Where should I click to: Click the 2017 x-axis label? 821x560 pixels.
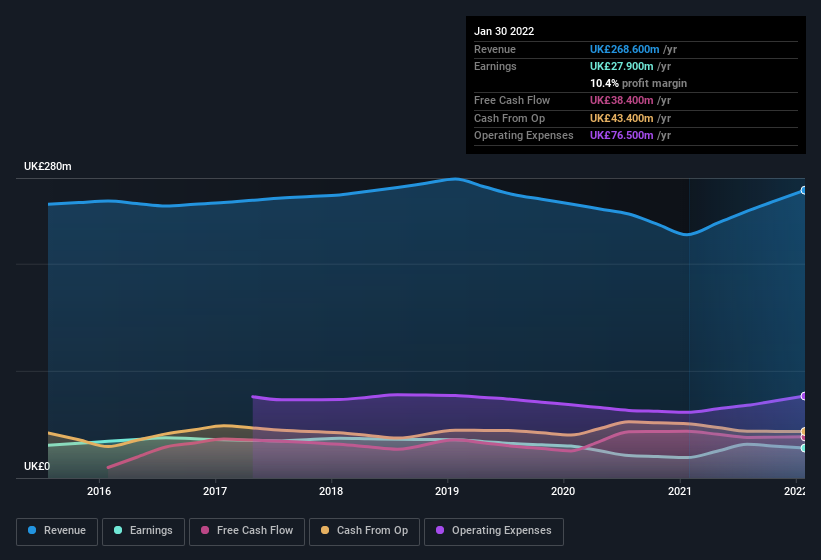[x=215, y=491]
